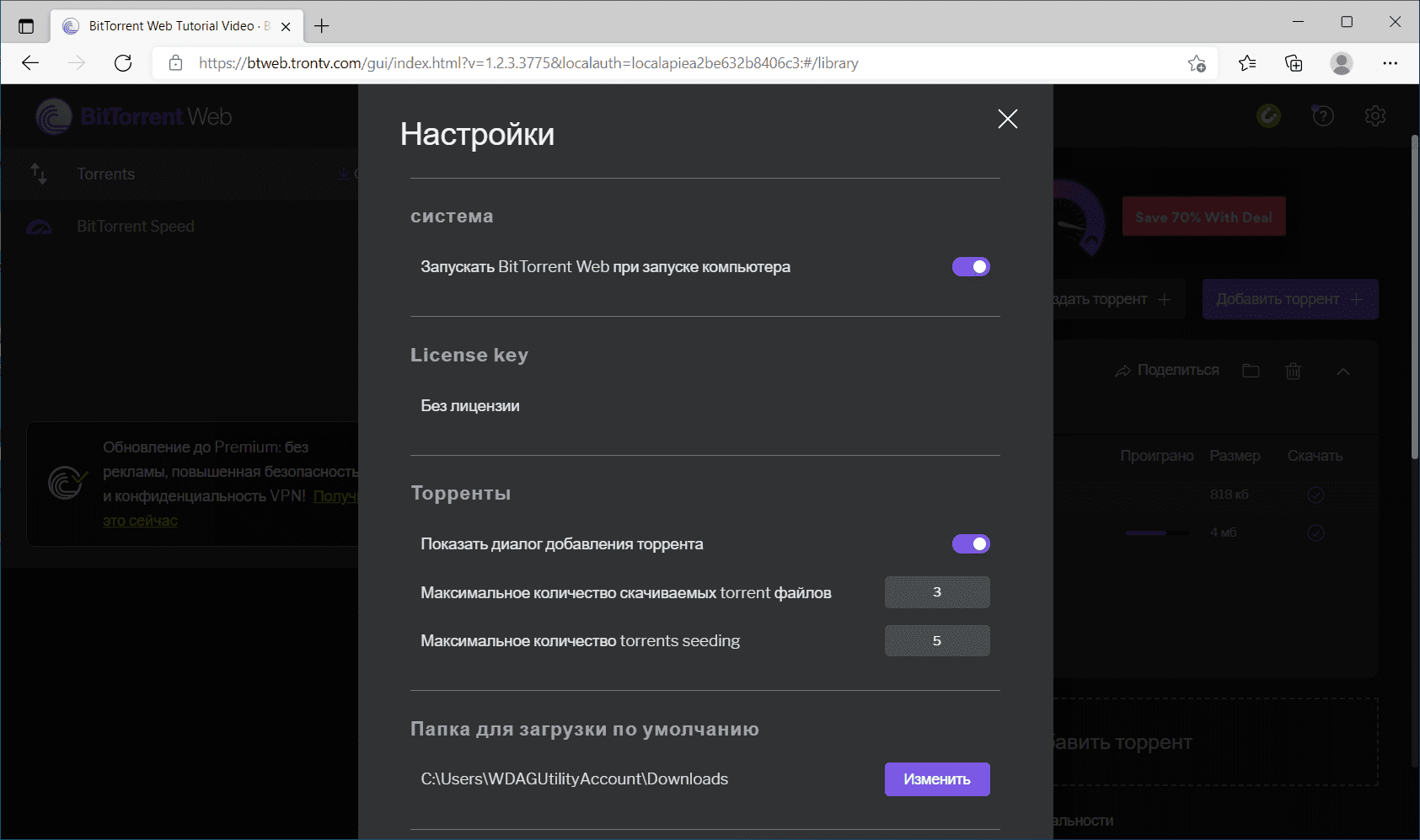Click the Premium shield icon in the promo banner
The width and height of the screenshot is (1420, 840).
[67, 482]
